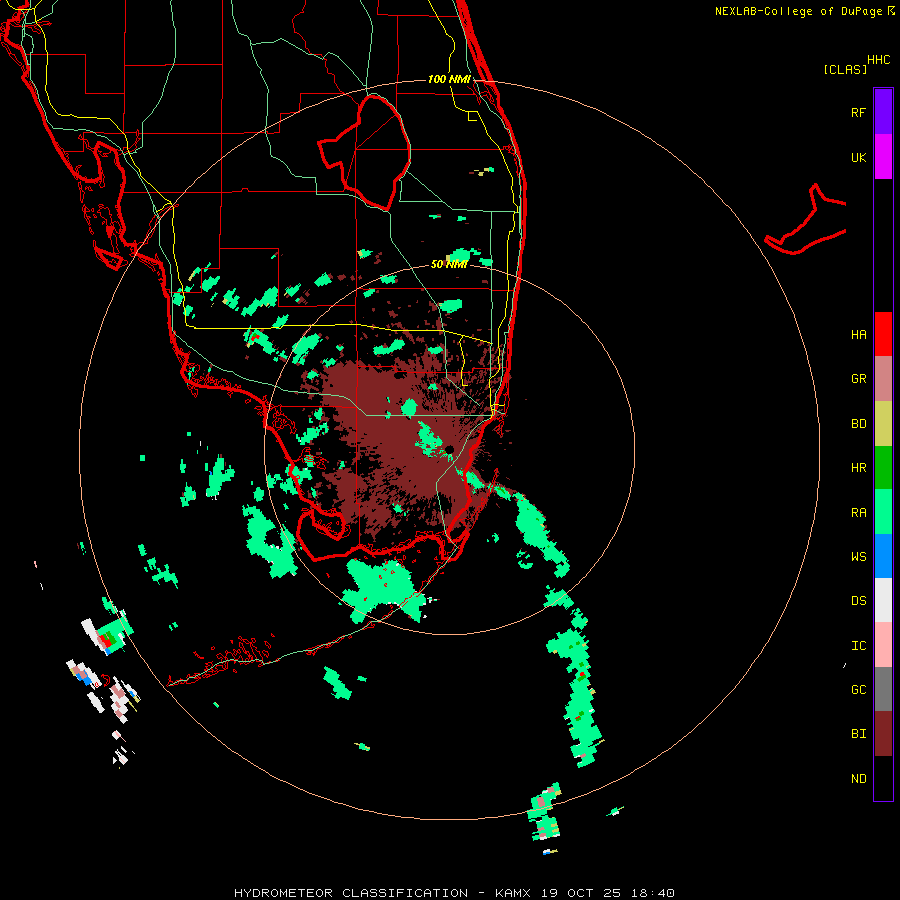Click the 19 OCT 25 date text
900x900 pixels.
point(581,893)
